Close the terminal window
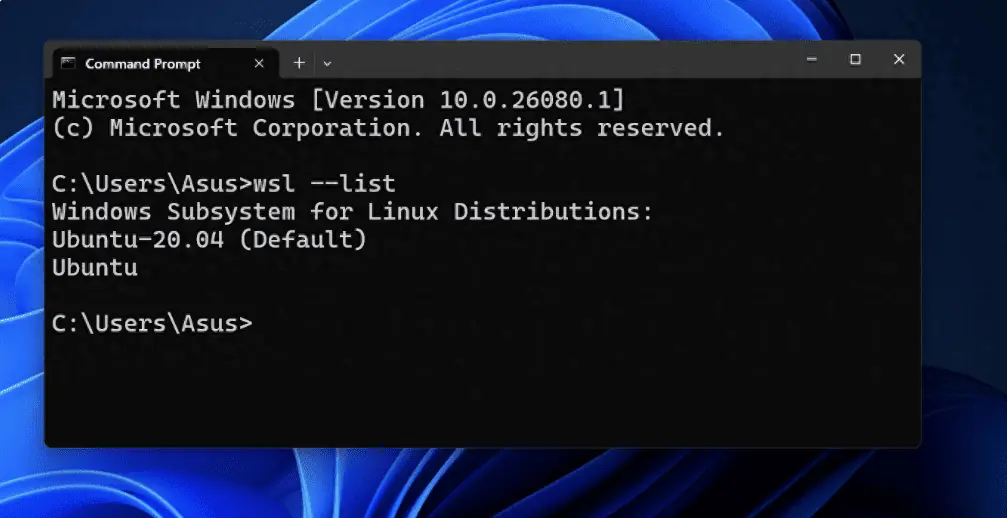 [899, 60]
